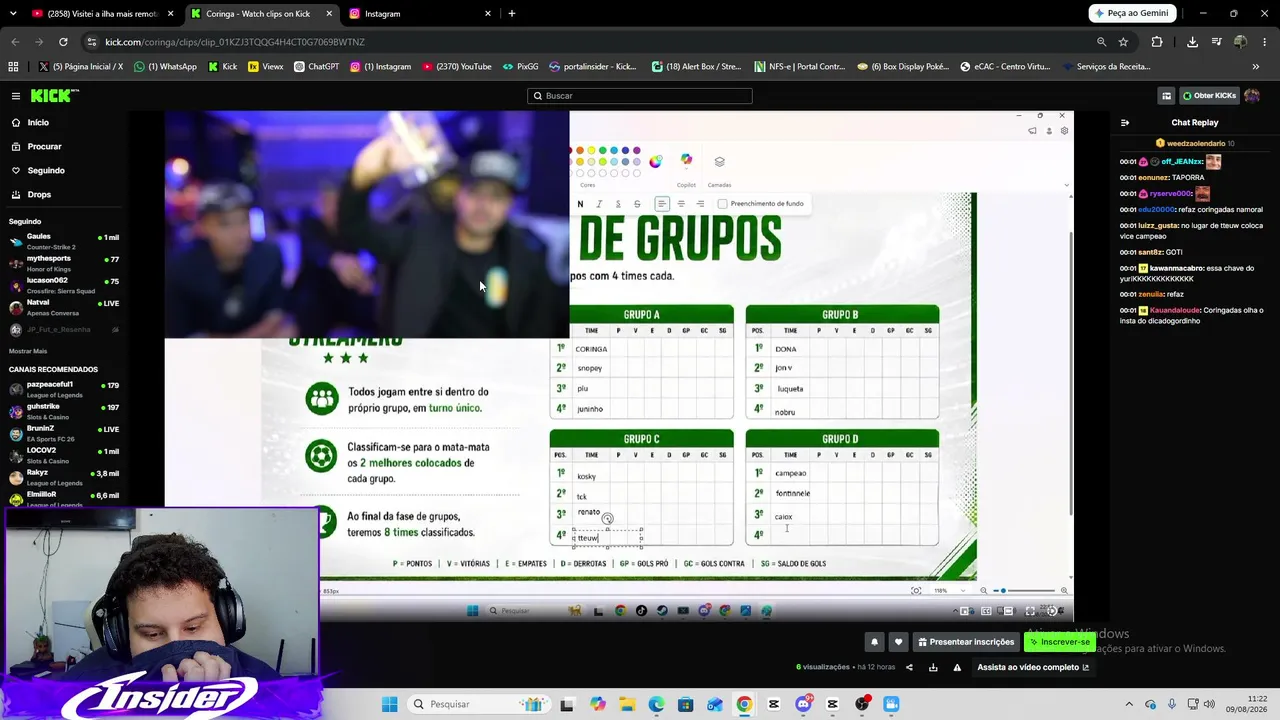Report the clip via the warning icon
The height and width of the screenshot is (720, 1280).
(x=957, y=667)
